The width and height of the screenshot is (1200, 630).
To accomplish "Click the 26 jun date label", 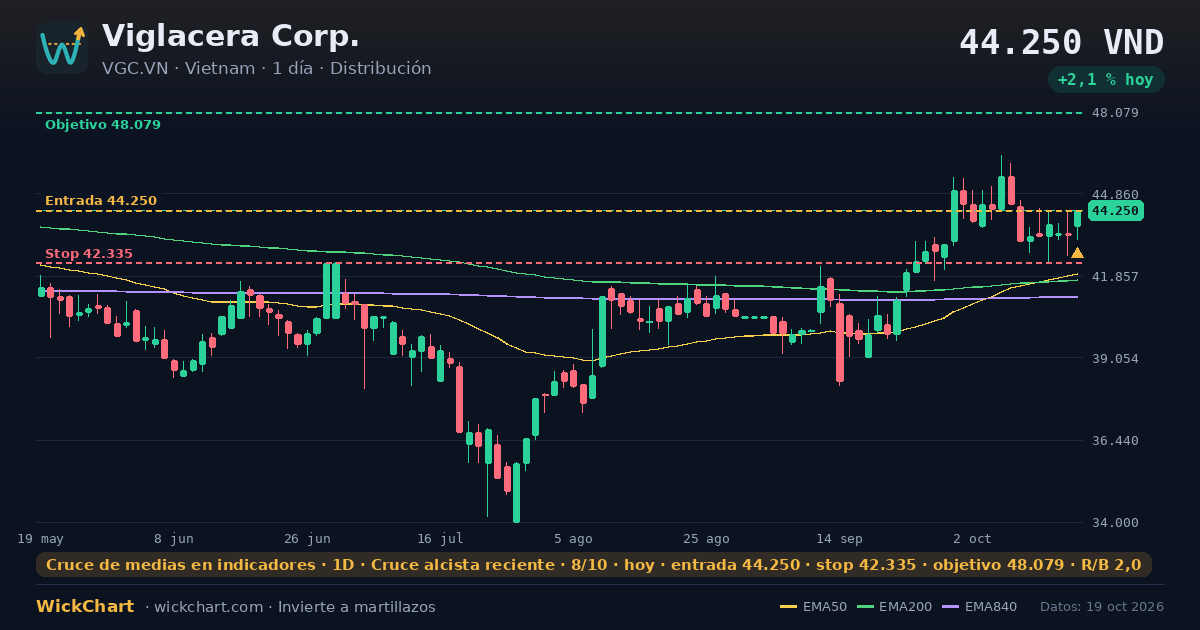I will click(307, 538).
